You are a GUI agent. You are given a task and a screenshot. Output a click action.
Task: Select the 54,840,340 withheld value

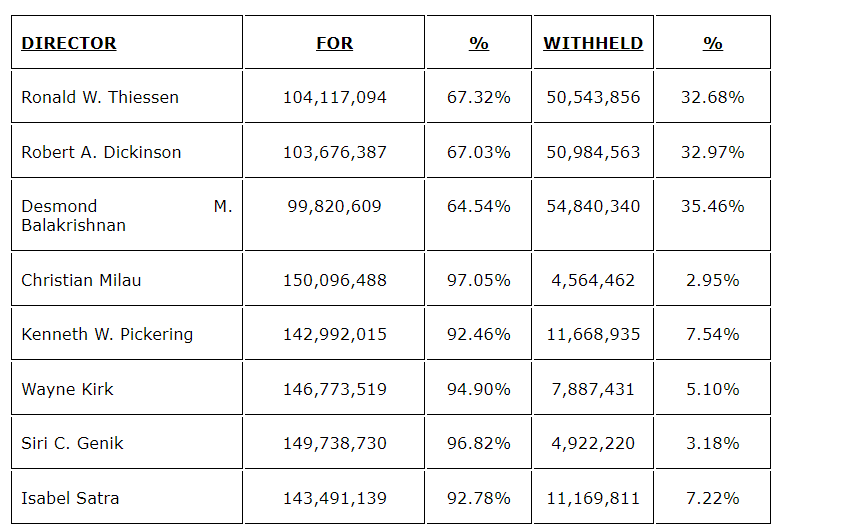(x=593, y=206)
